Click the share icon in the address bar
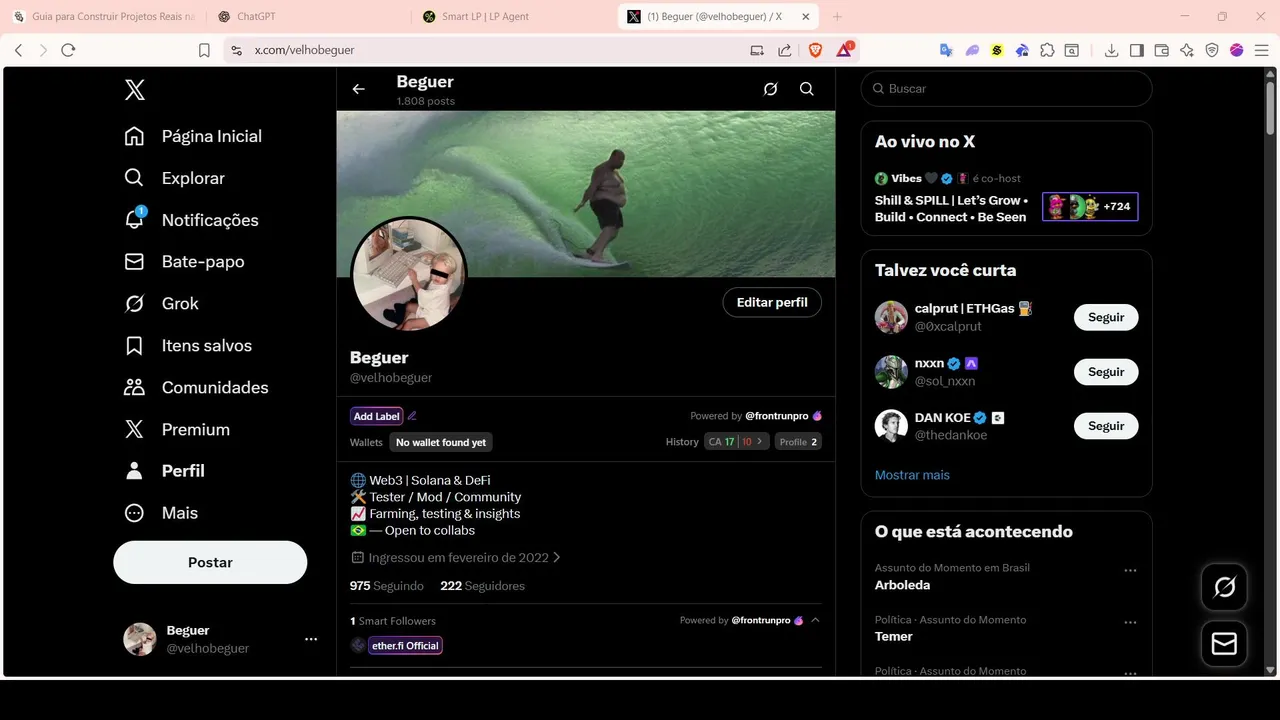 [785, 50]
